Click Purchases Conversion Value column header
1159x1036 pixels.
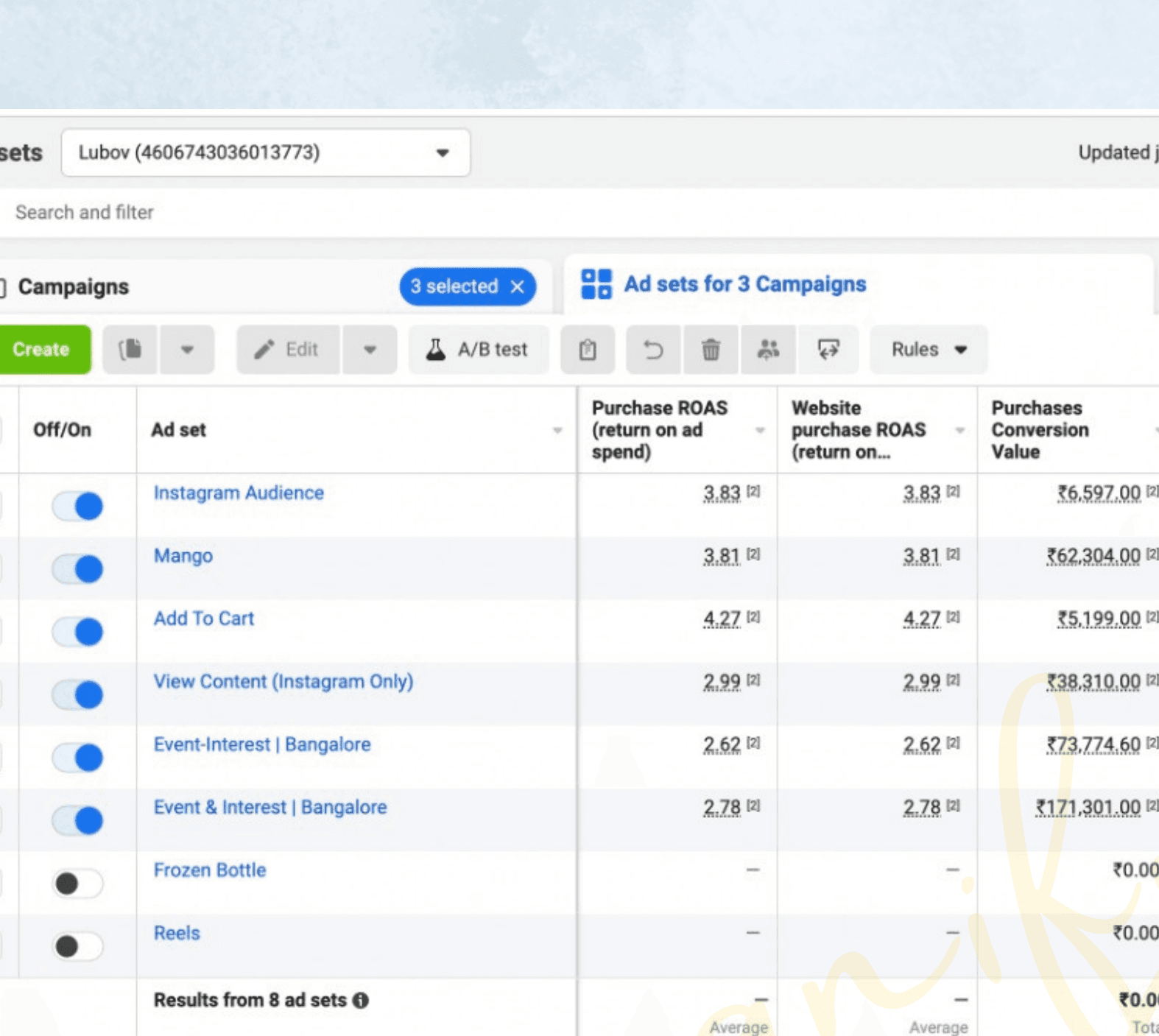pyautogui.click(x=1040, y=430)
